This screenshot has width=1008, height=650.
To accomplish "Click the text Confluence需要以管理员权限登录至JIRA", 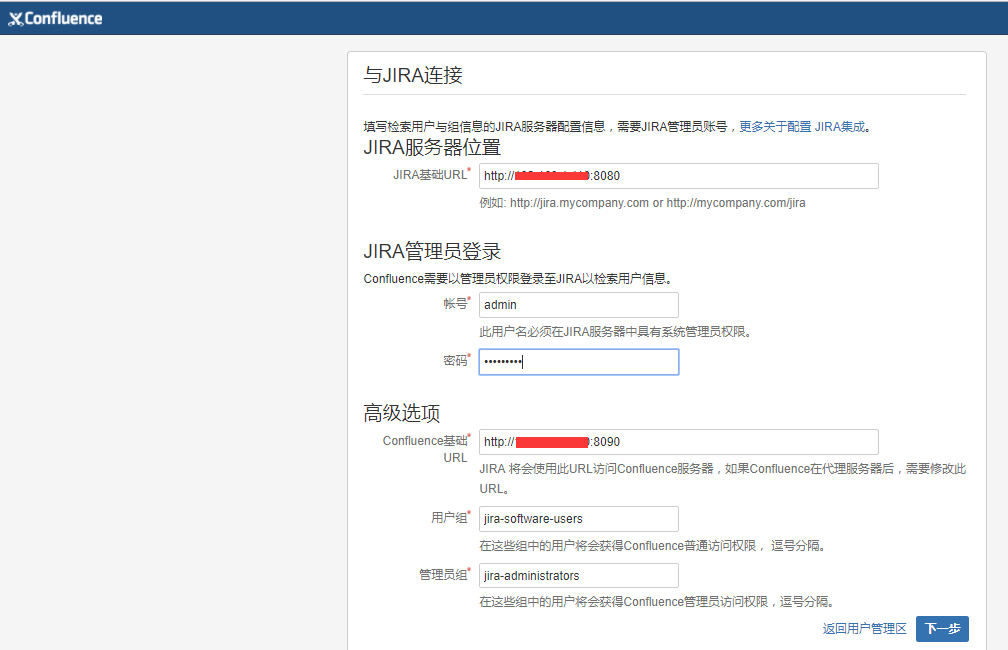I will pos(518,278).
